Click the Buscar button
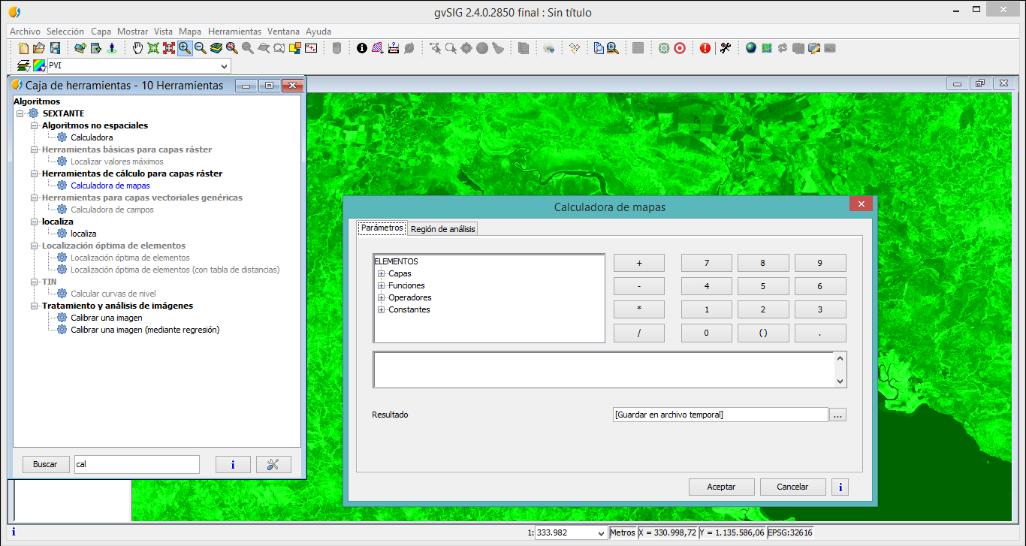The image size is (1026, 546). click(45, 464)
